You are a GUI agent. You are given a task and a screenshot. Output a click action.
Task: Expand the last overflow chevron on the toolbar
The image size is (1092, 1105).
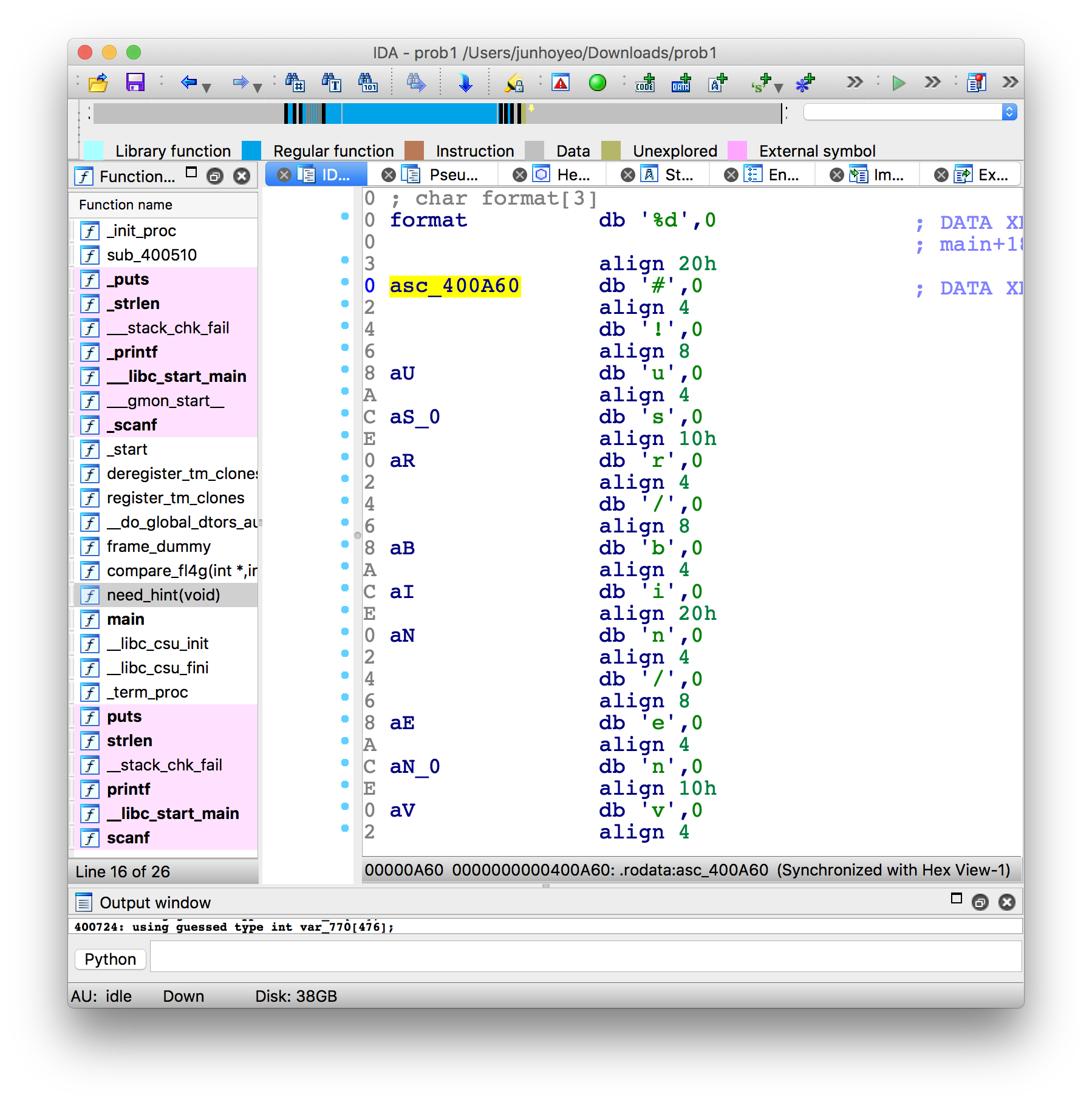(1010, 82)
